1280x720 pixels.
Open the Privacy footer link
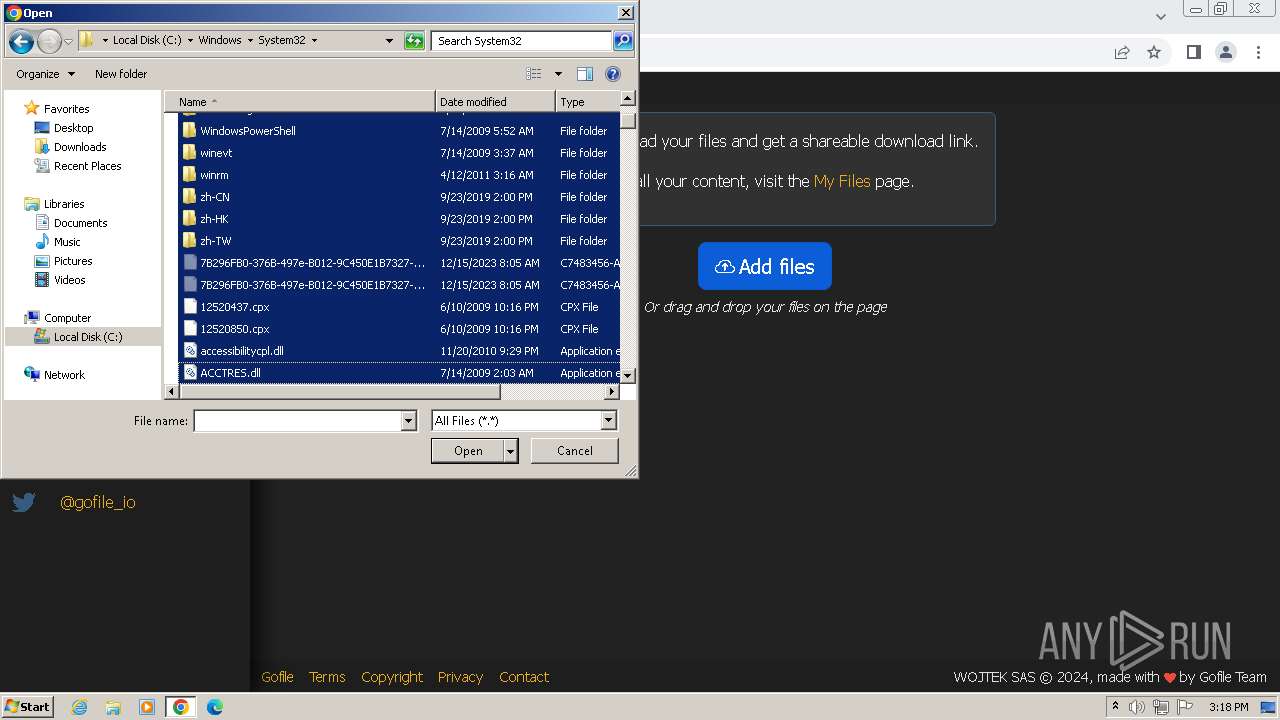pyautogui.click(x=460, y=677)
